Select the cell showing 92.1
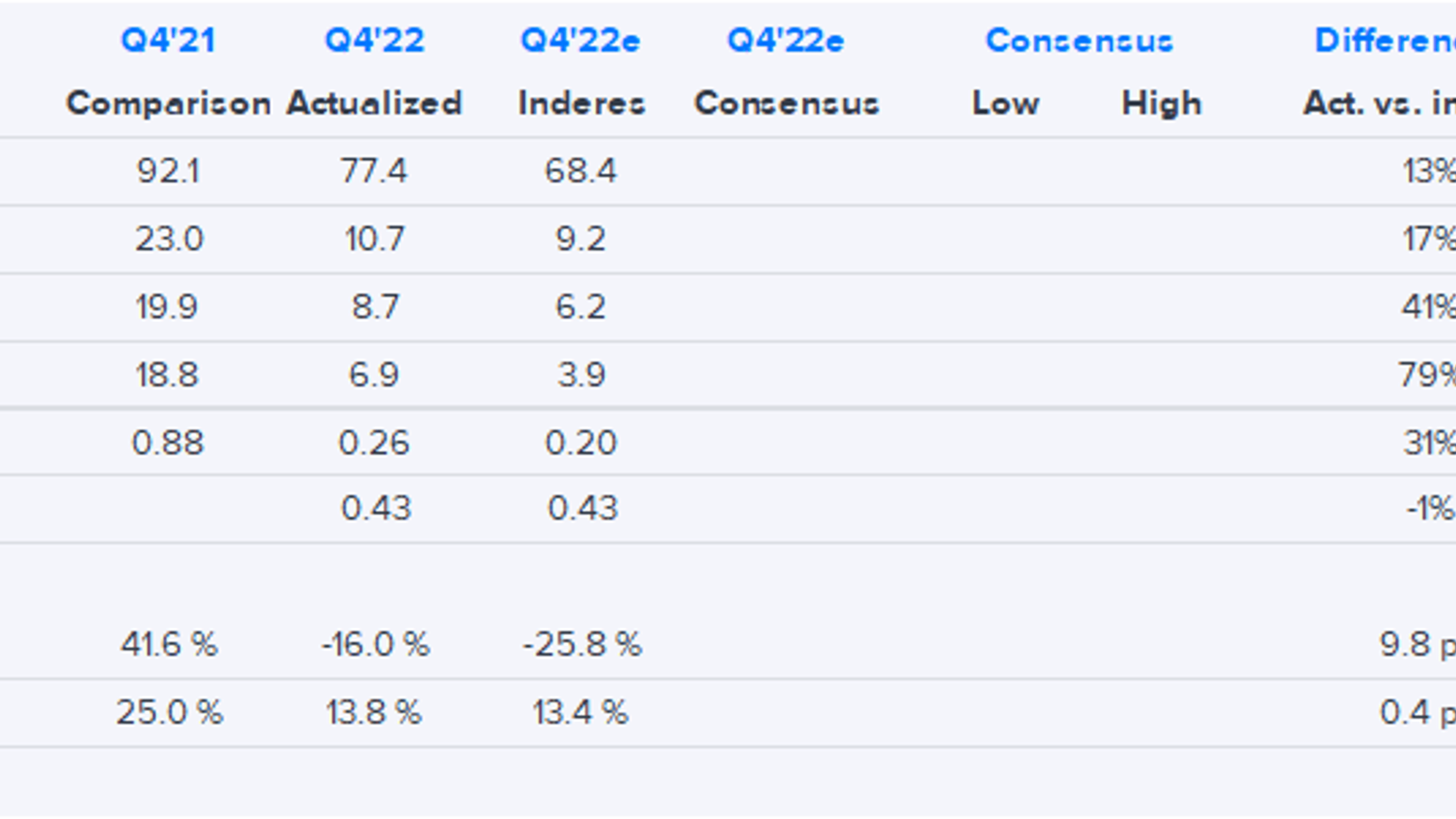 [x=168, y=171]
